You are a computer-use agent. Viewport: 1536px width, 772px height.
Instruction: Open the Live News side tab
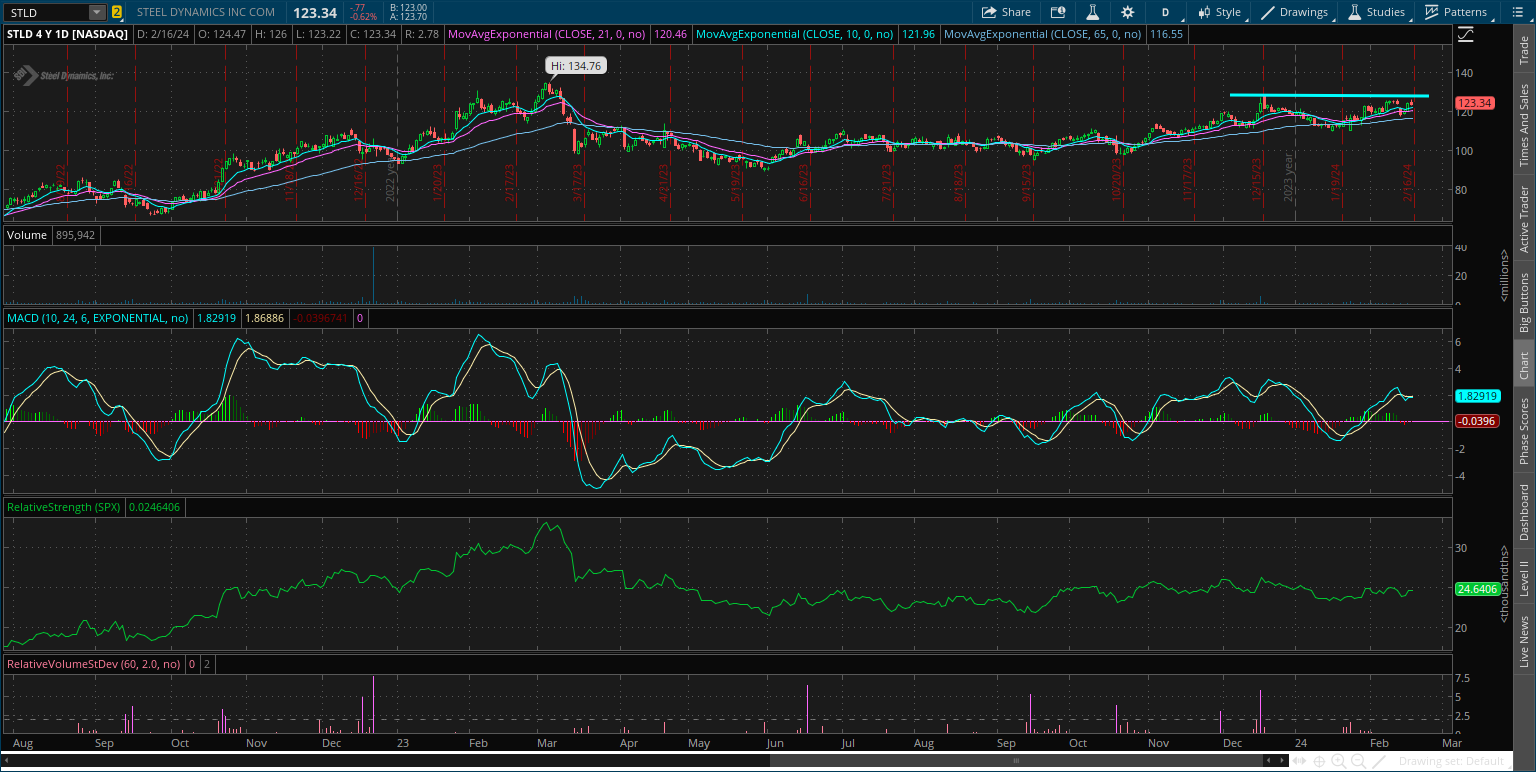click(1524, 641)
